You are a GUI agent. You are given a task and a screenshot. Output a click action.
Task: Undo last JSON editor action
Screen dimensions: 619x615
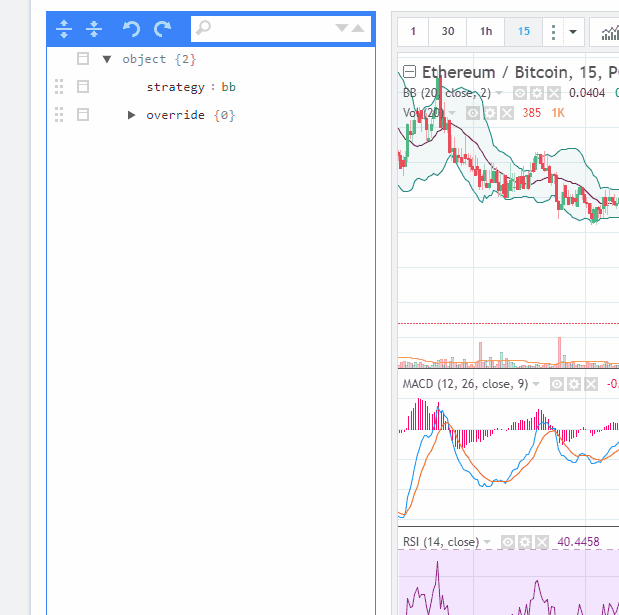pos(131,29)
